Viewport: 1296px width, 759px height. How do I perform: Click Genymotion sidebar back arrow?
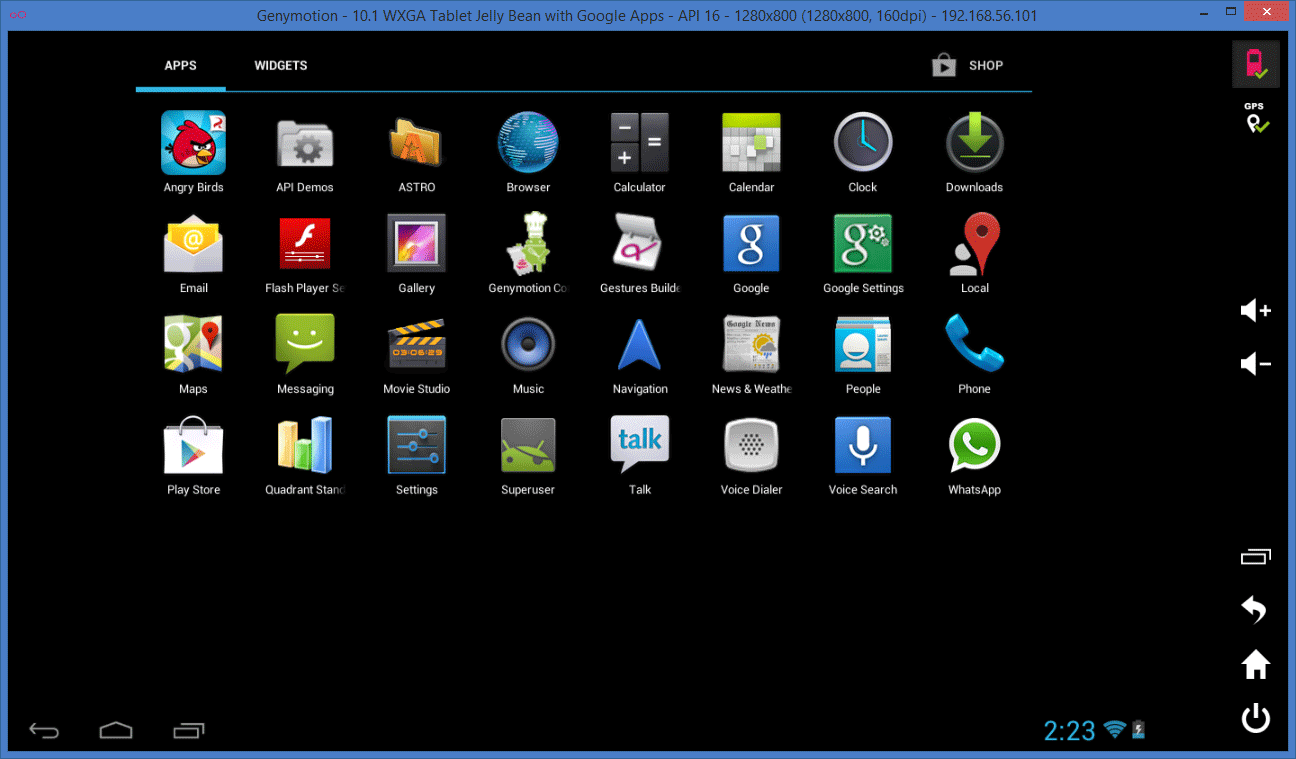pyautogui.click(x=1255, y=609)
